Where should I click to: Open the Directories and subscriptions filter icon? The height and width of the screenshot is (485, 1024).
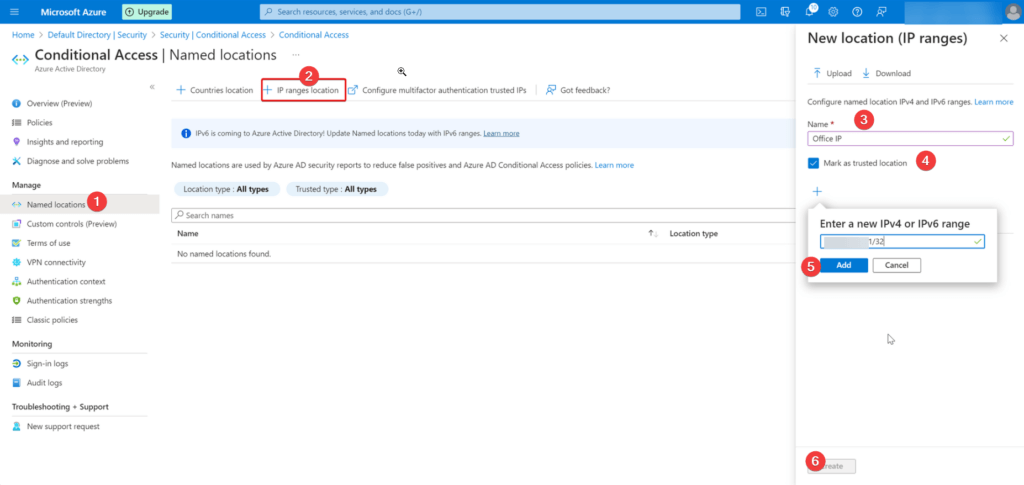point(786,12)
